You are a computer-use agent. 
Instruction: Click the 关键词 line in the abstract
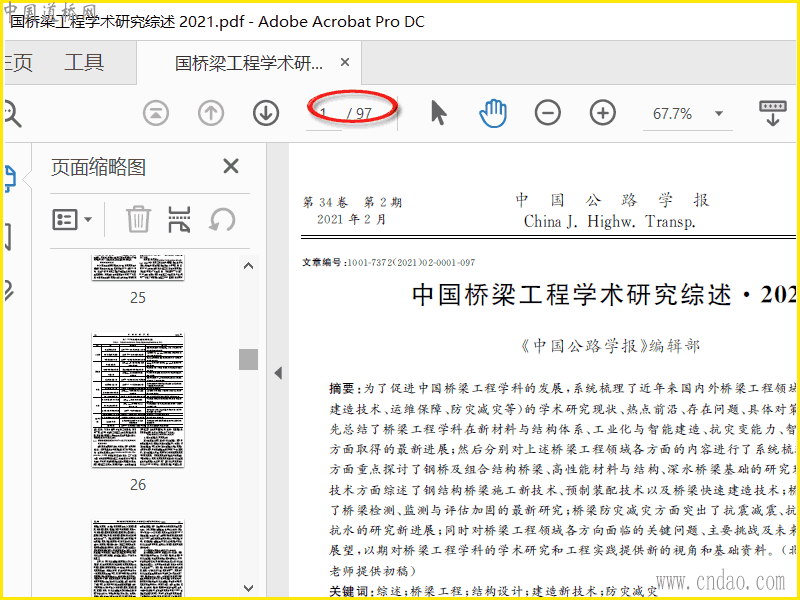493,591
